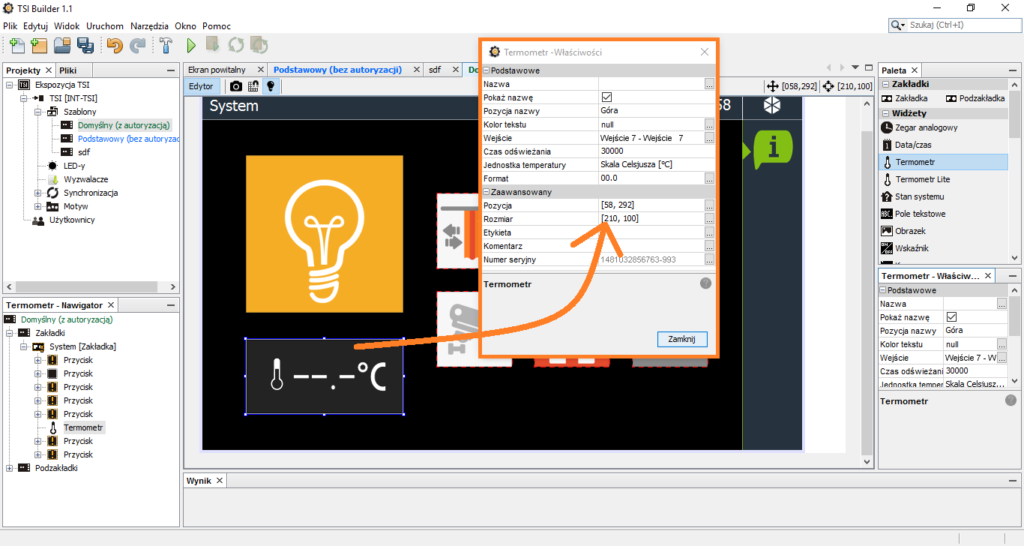Viewport: 1024px width, 546px height.
Task: Click the Edytor view button
Action: [201, 86]
